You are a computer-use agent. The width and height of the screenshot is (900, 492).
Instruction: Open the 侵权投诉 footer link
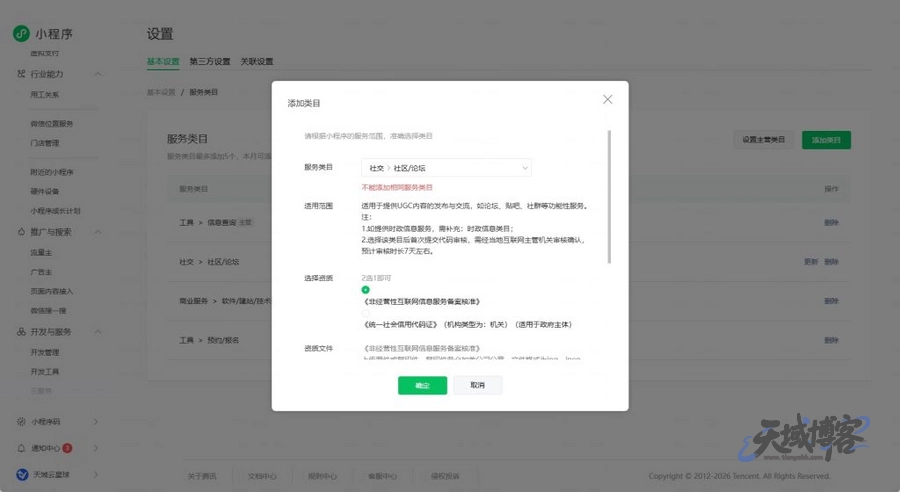click(x=445, y=476)
